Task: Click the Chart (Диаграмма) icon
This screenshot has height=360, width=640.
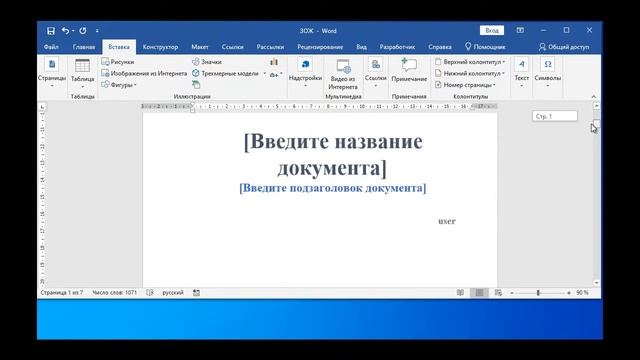Action: coord(274,62)
